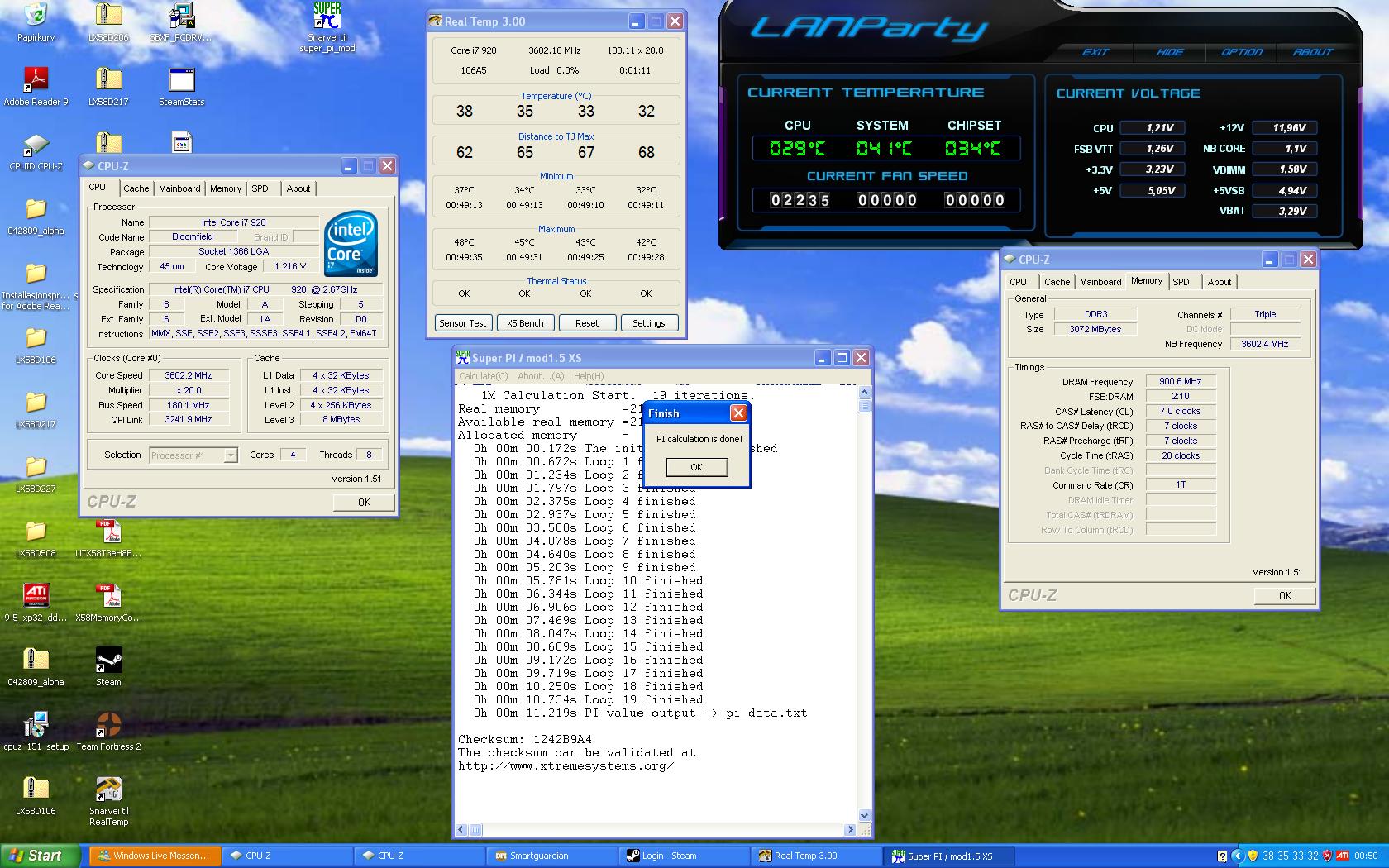Open About tab in left CPU-Z window

298,188
